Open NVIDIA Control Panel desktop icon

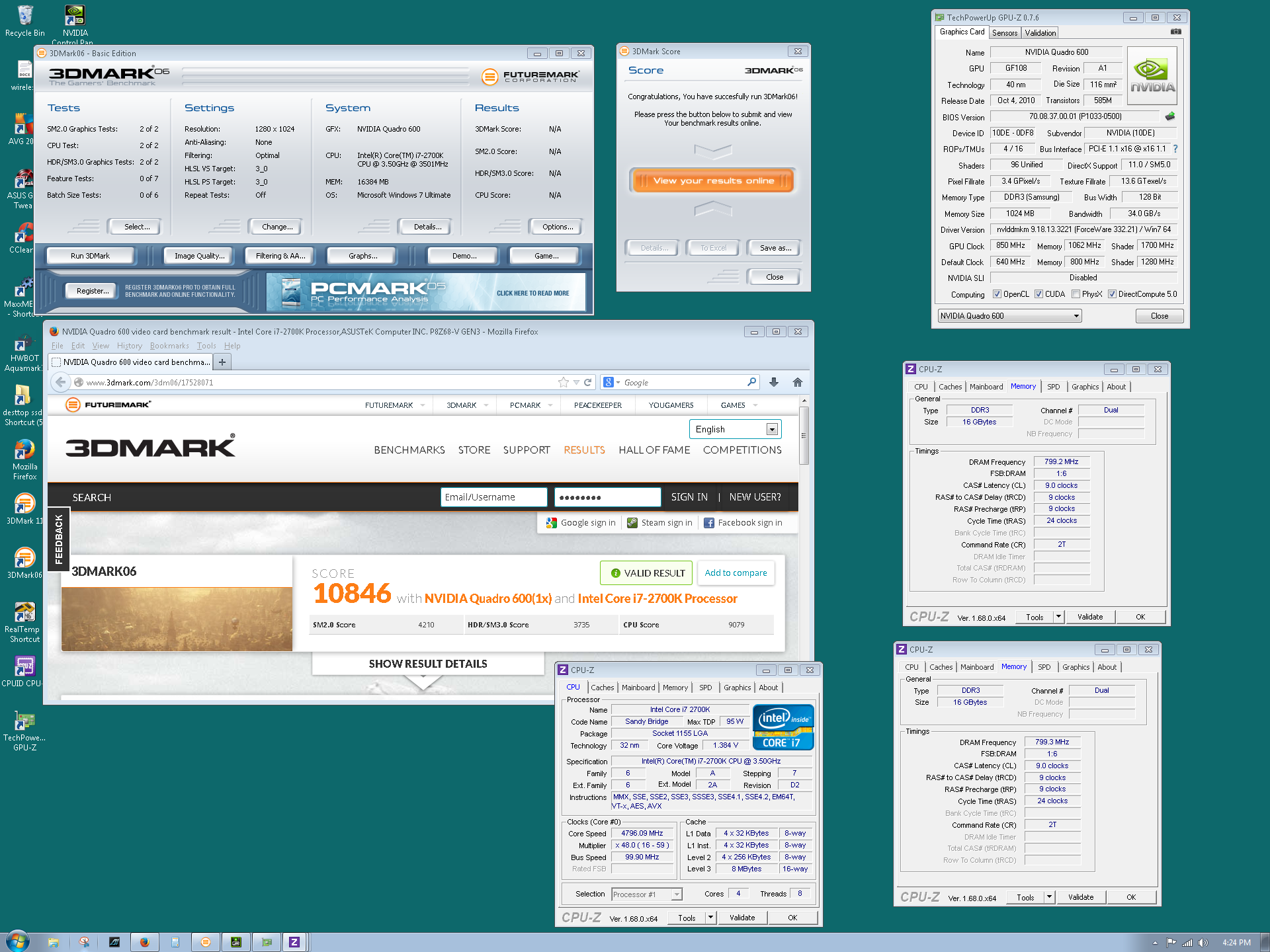[x=75, y=23]
